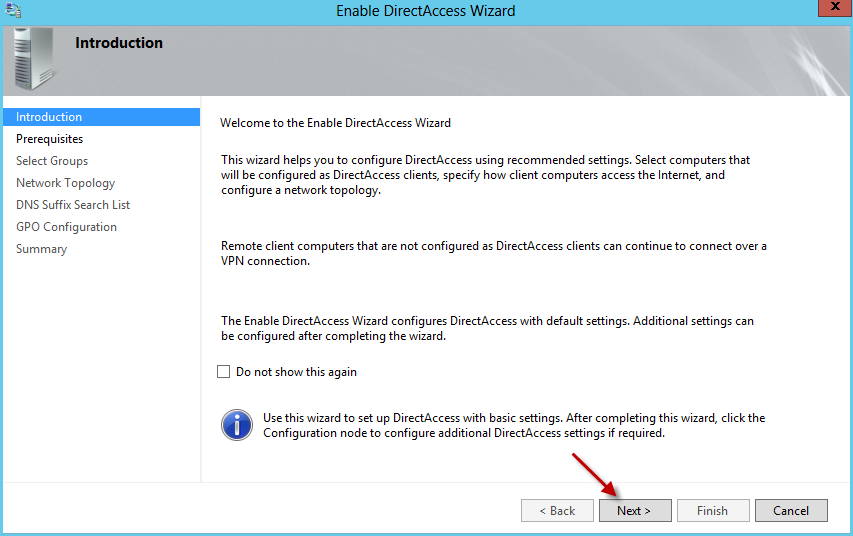Go to the Prerequisites step in the sidebar
The height and width of the screenshot is (536, 853).
(50, 139)
